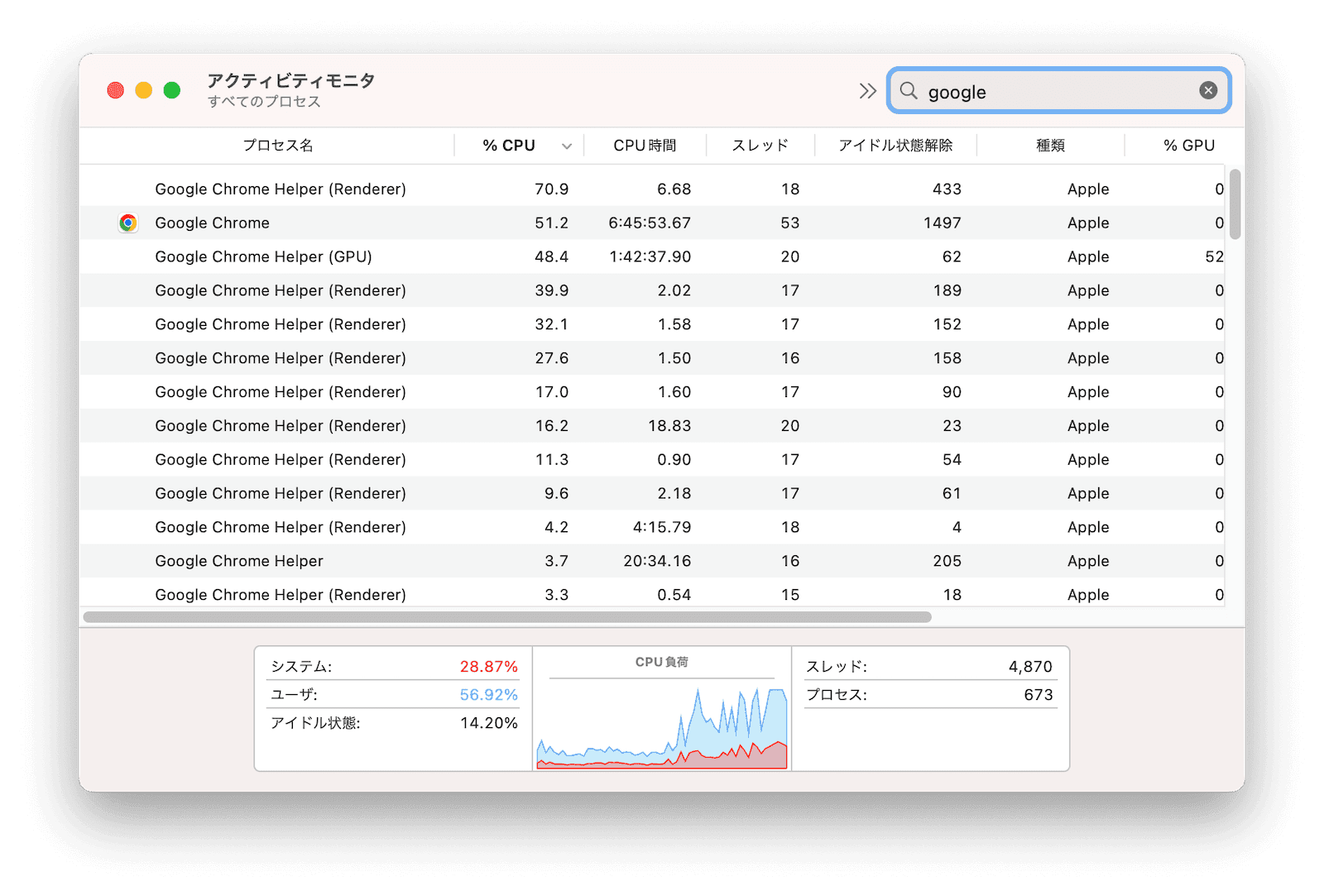Click the スレッド total 4,870
The height and width of the screenshot is (896, 1324).
click(1030, 667)
